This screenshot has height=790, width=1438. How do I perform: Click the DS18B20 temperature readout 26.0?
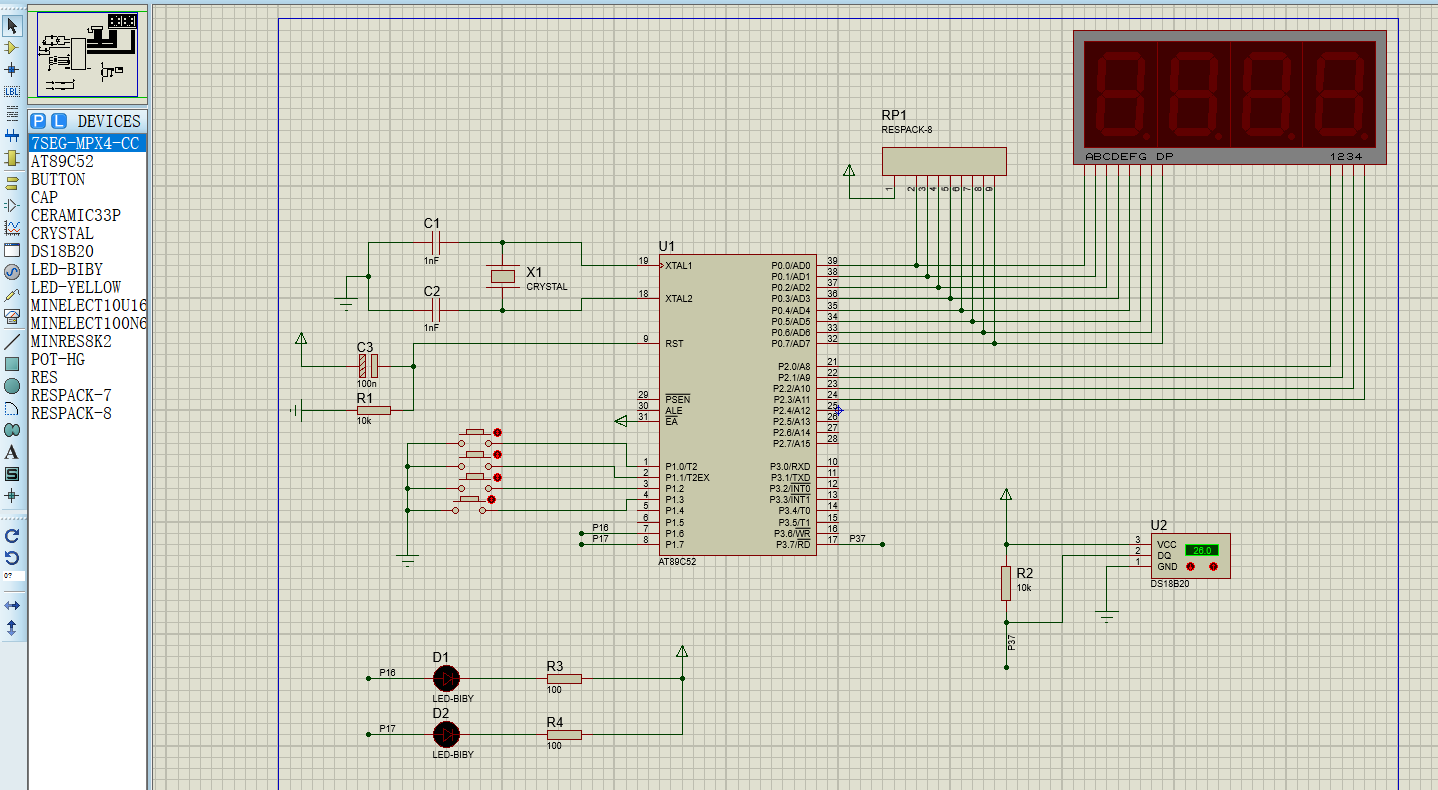coord(1201,550)
